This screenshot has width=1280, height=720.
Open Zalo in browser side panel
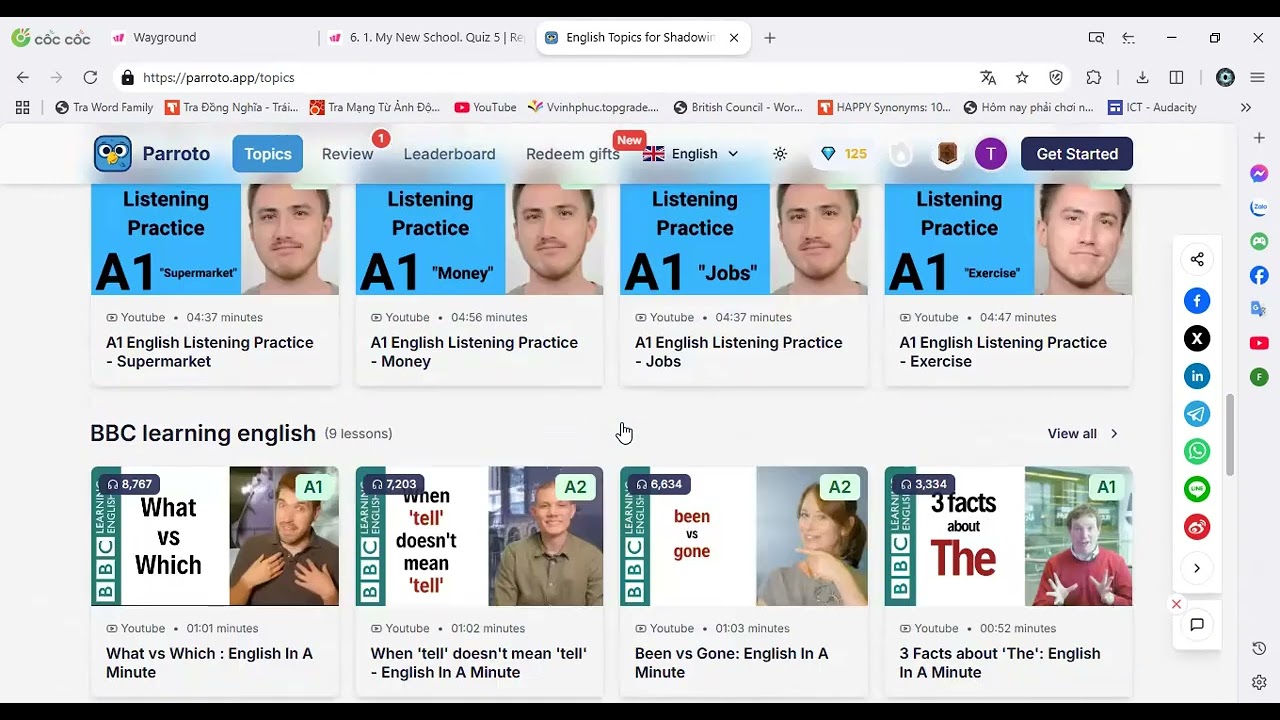point(1259,208)
